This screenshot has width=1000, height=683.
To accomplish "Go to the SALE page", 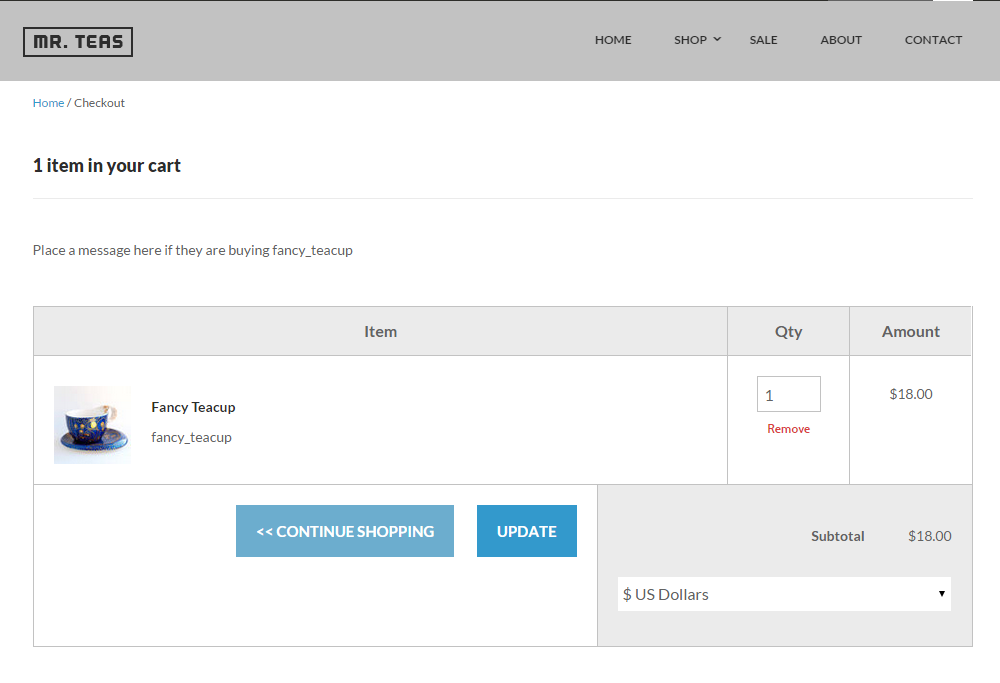I will (763, 40).
